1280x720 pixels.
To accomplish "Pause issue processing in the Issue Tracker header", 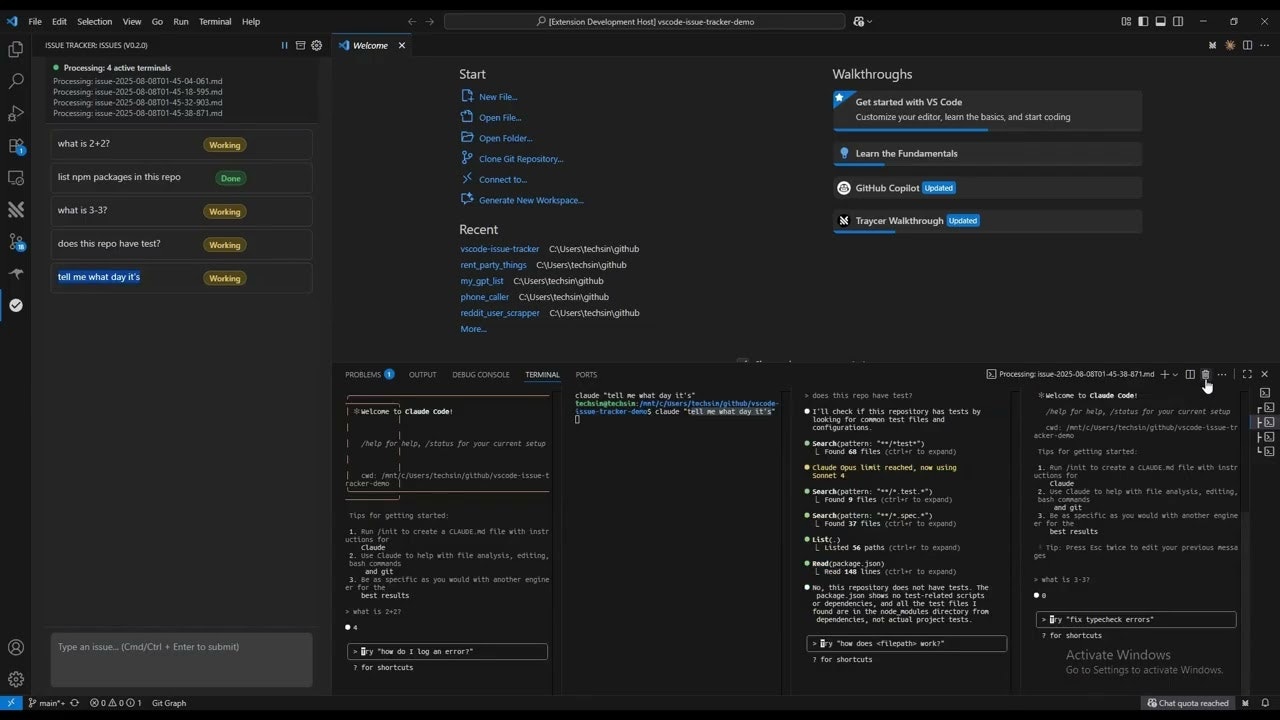I will [x=285, y=45].
